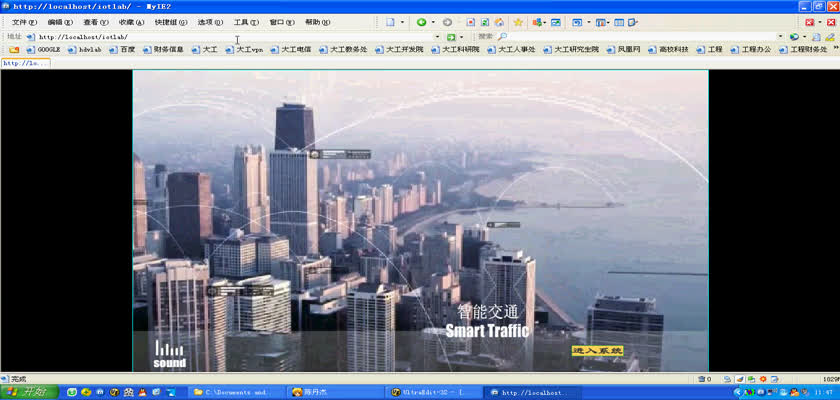Open the GOOGLE bookmark link
840x400 pixels.
click(43, 49)
